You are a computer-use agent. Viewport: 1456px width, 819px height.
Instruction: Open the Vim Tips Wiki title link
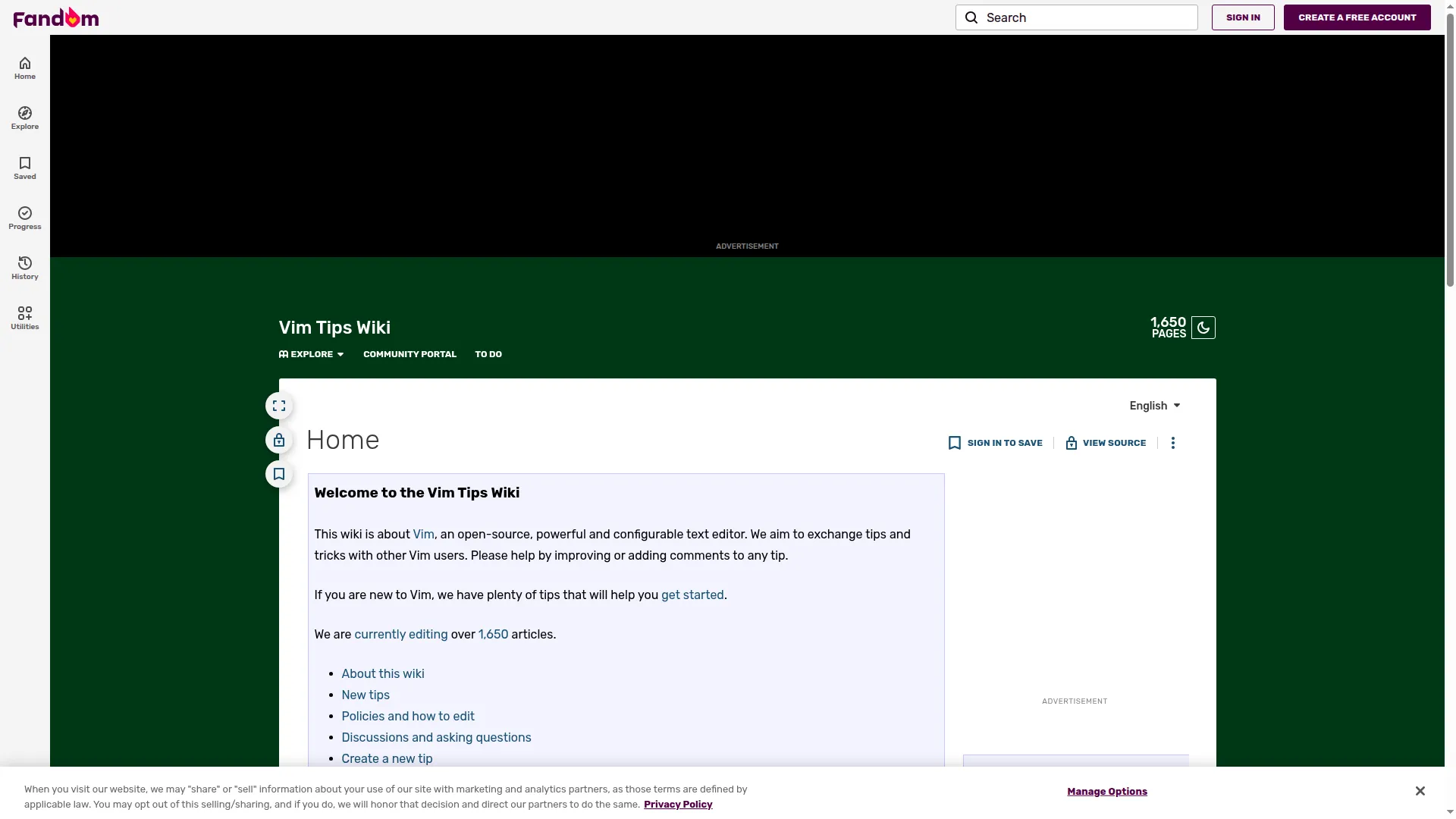click(334, 328)
